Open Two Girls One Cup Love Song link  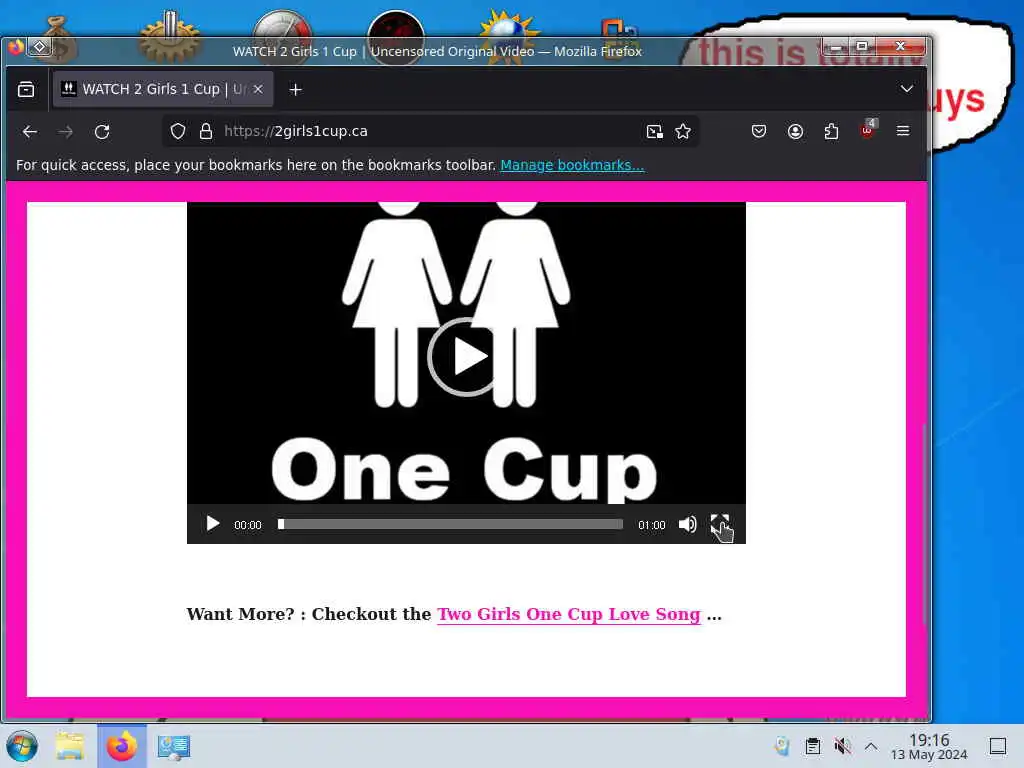pos(569,614)
